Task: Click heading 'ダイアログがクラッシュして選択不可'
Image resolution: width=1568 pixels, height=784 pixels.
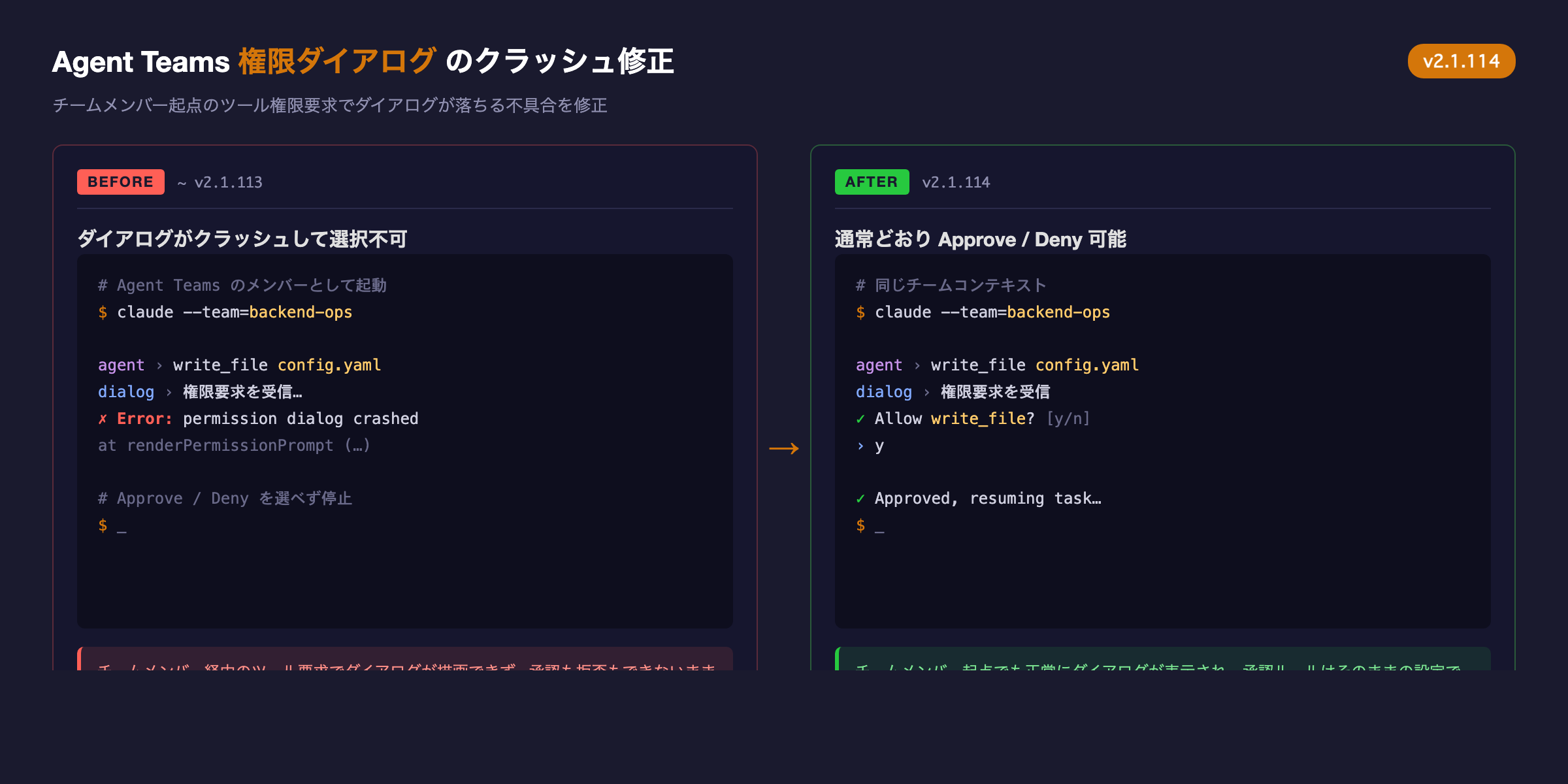Action: click(242, 239)
